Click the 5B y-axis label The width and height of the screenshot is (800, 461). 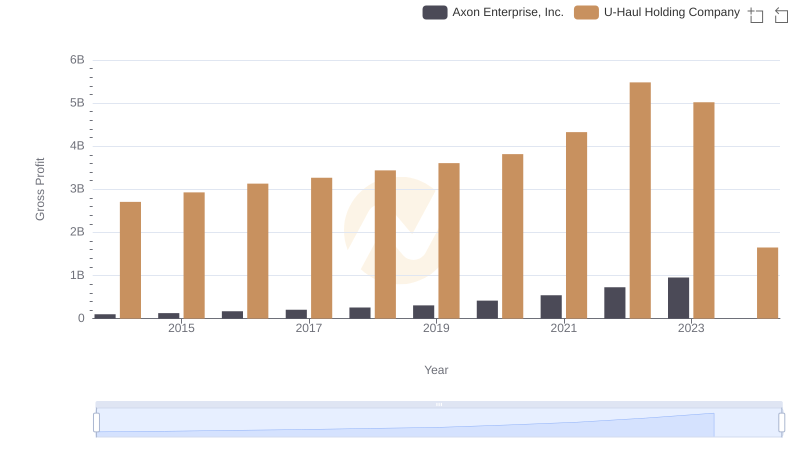[x=77, y=103]
